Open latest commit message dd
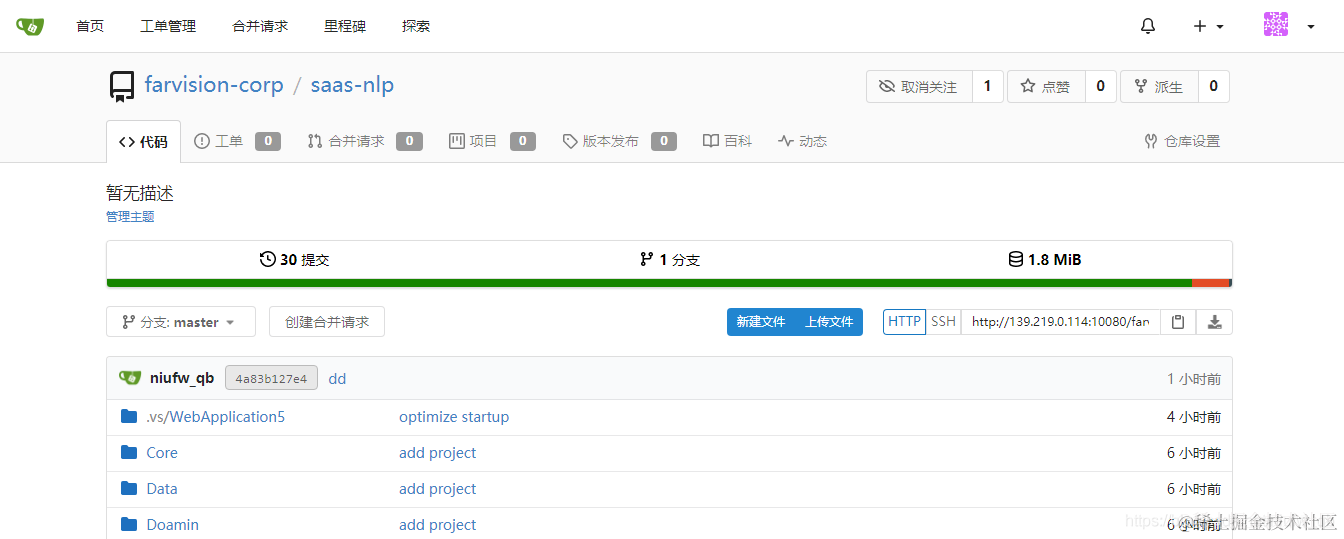 (337, 378)
